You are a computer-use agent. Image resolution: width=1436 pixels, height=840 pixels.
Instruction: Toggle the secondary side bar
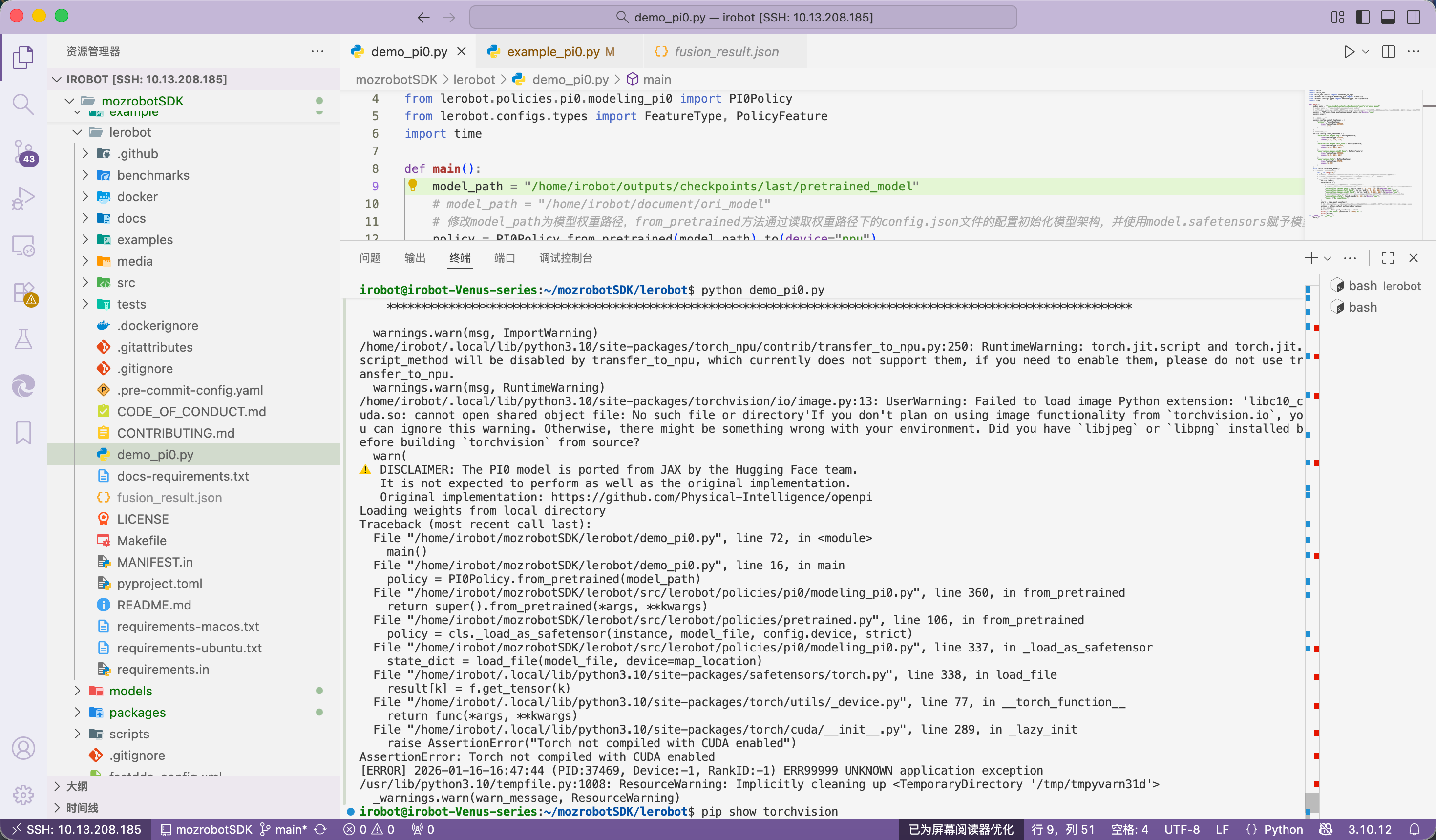(x=1413, y=17)
